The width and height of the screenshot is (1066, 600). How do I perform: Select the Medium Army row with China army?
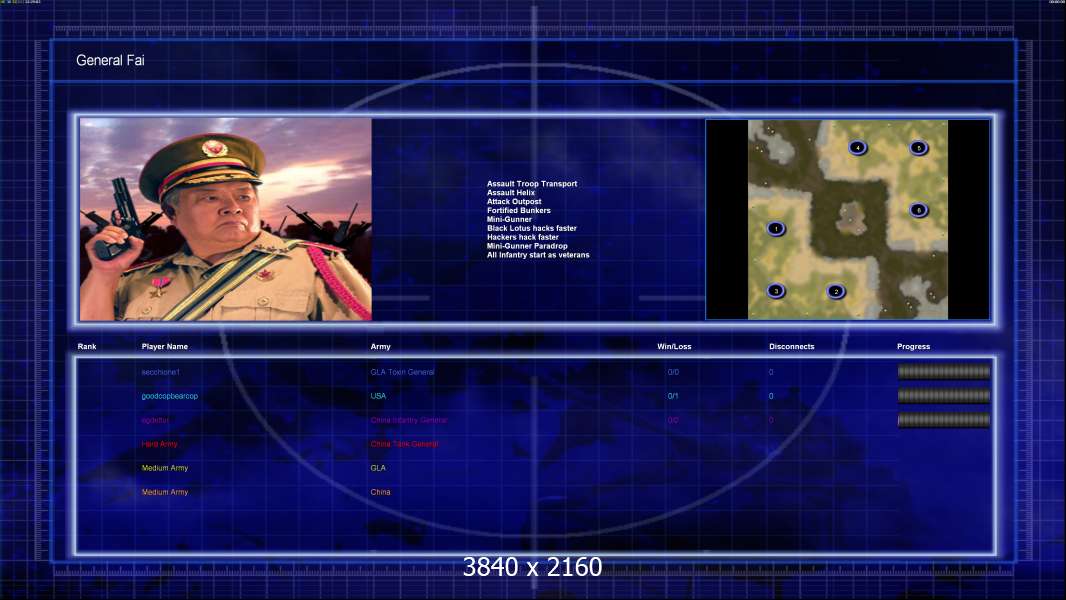(x=534, y=492)
